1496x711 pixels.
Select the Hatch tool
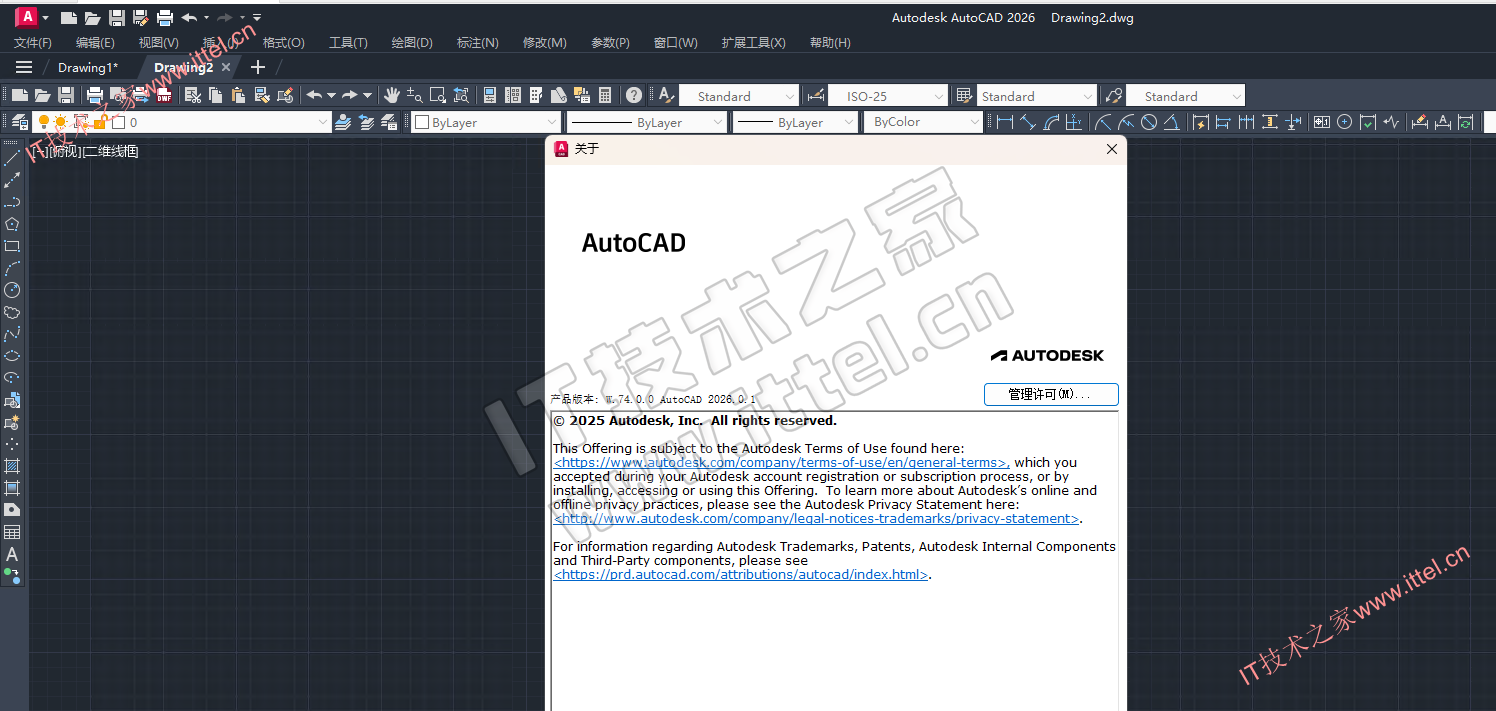tap(12, 466)
